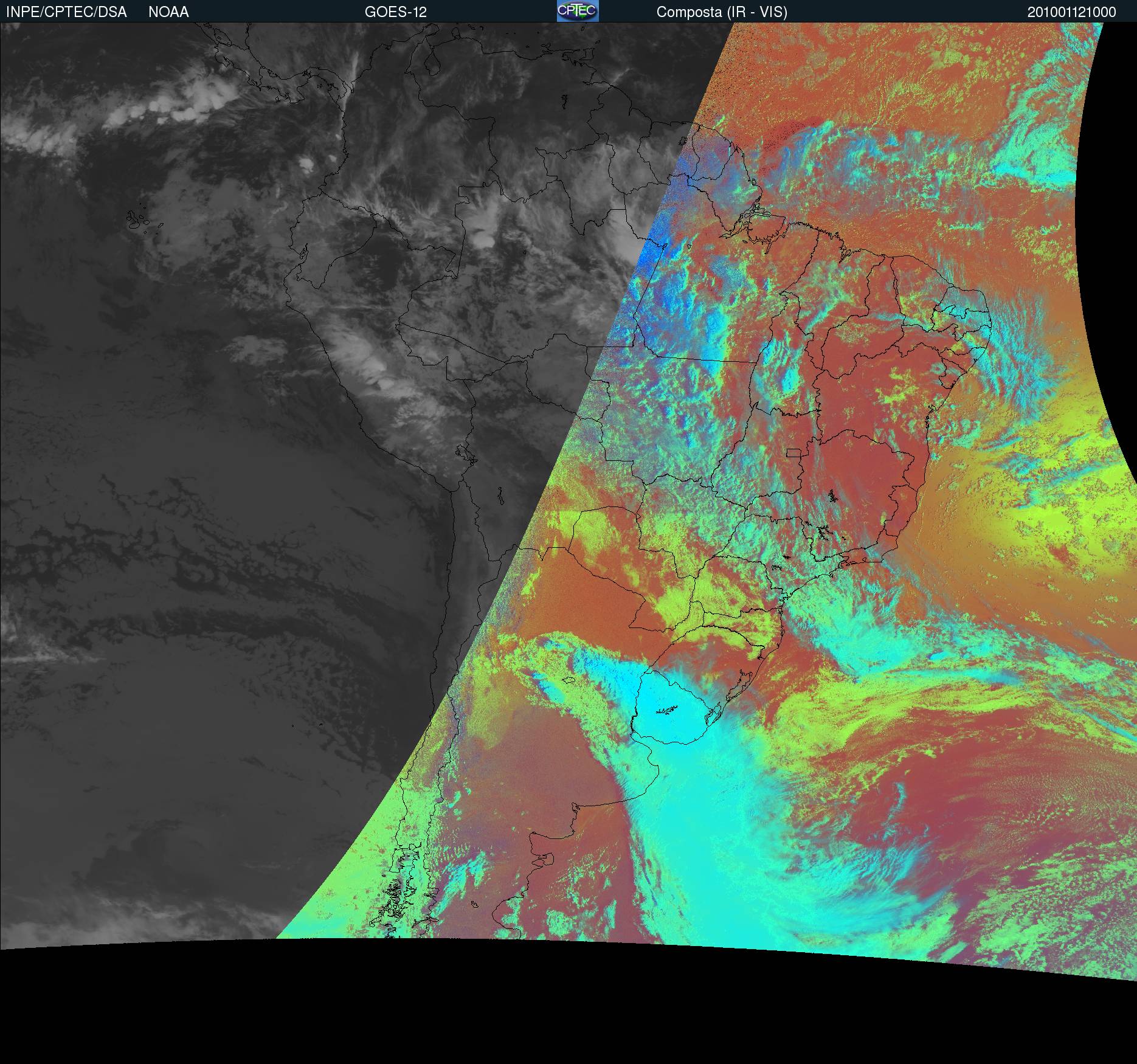Click the Composta (IR - VIS) title
1137x1064 pixels.
721,12
